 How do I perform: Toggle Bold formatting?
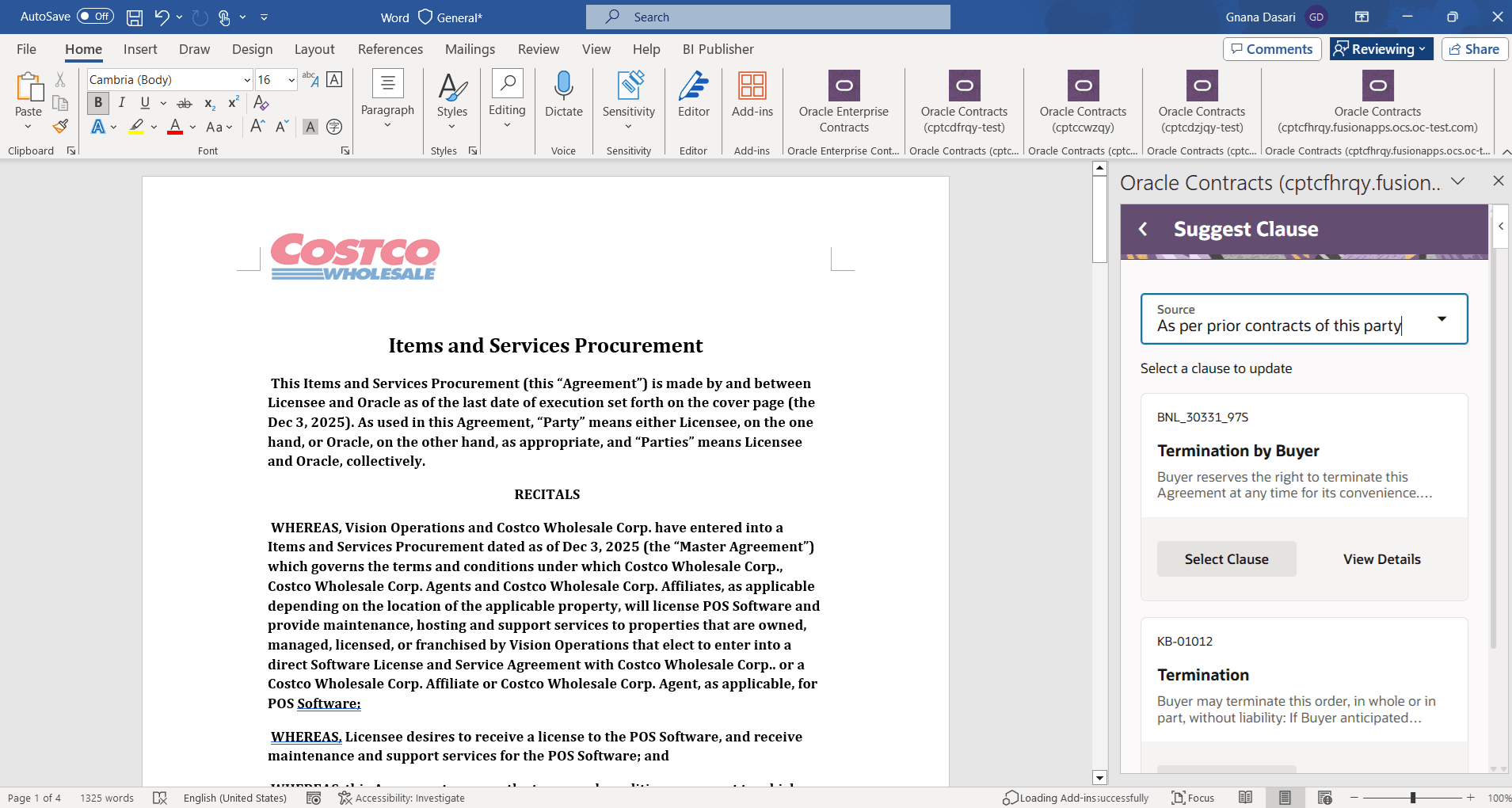tap(98, 103)
